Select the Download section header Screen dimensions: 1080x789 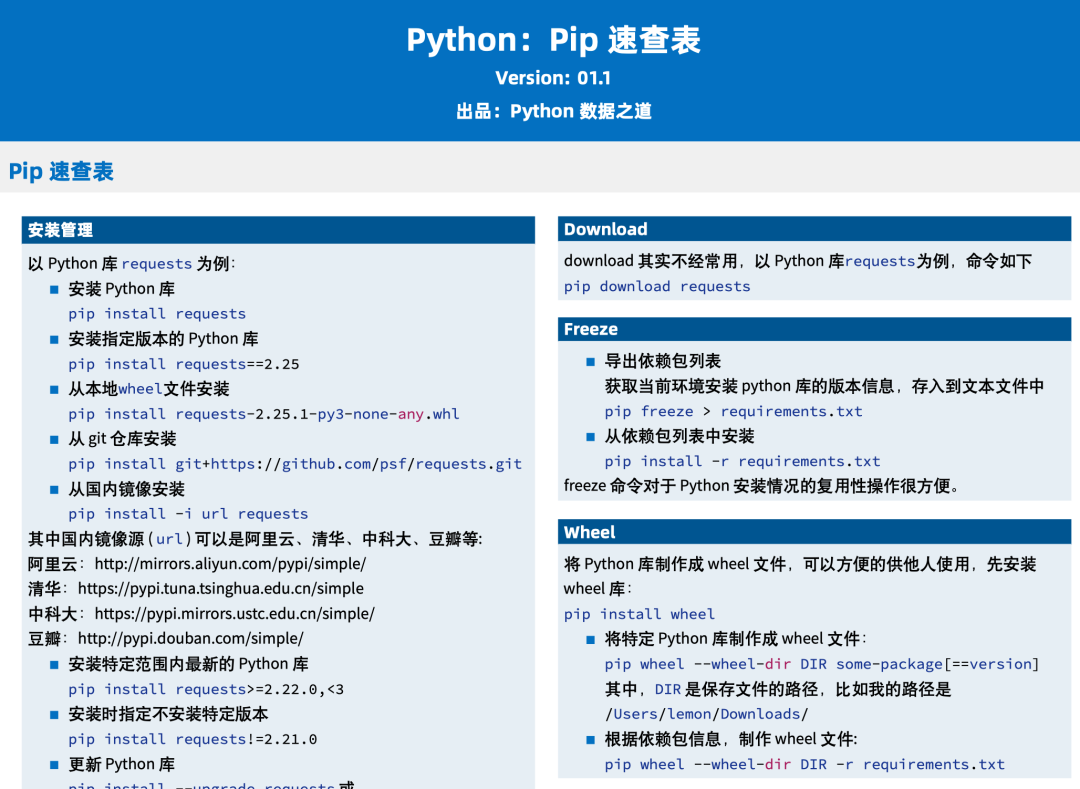(605, 229)
